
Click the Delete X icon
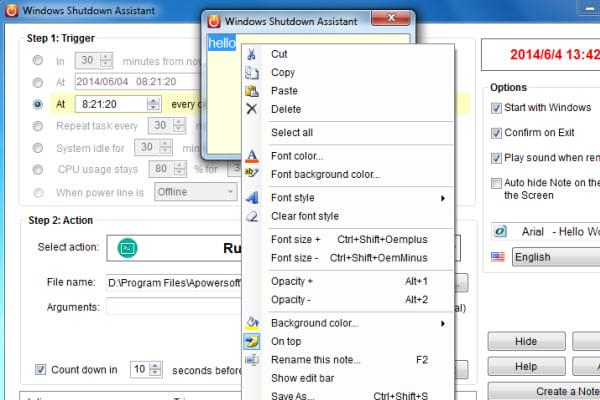(x=251, y=109)
